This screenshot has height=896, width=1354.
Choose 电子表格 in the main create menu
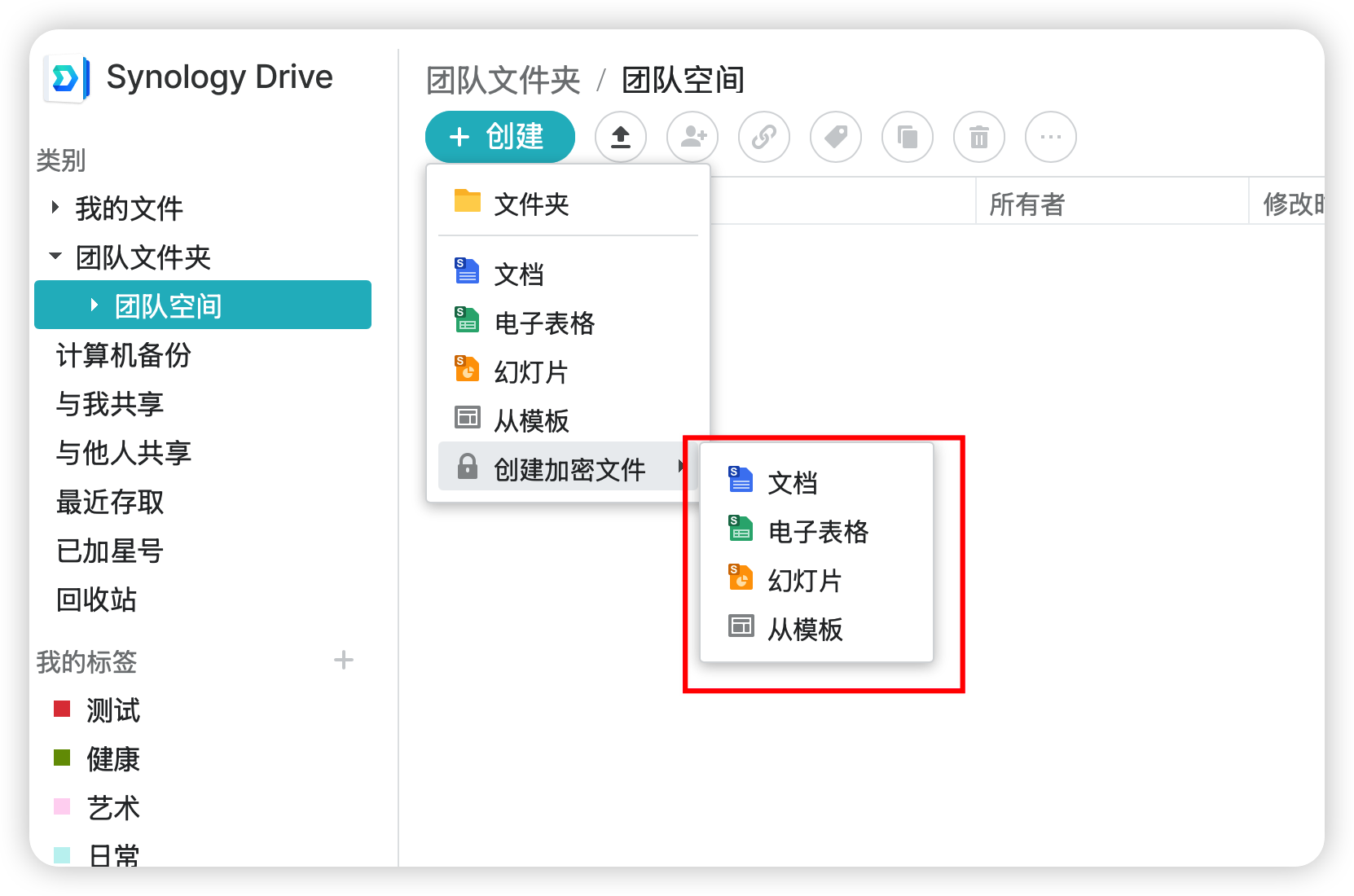[x=569, y=323]
